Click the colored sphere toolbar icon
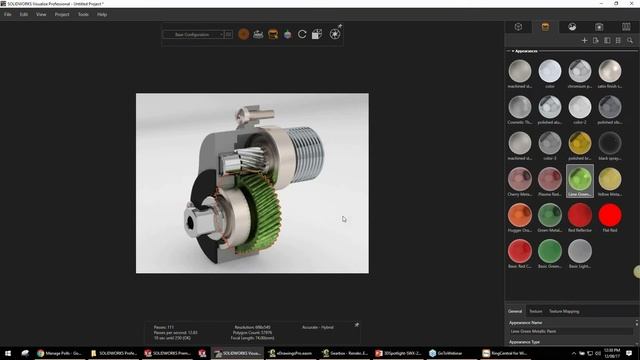Screen dimensions: 640x360 coord(287,34)
